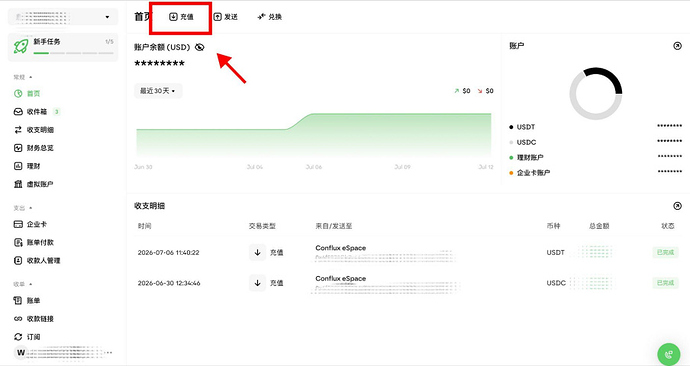Click the green balance trend chart
Image resolution: width=690 pixels, height=366 pixels.
tap(314, 135)
